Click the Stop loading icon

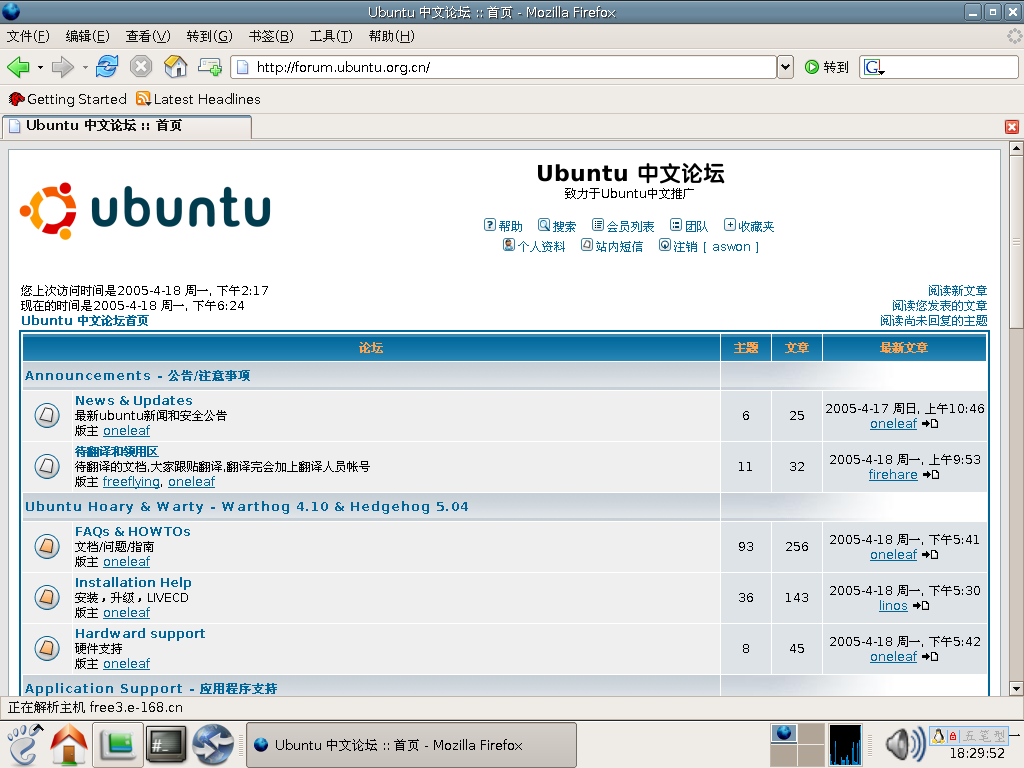(141, 67)
